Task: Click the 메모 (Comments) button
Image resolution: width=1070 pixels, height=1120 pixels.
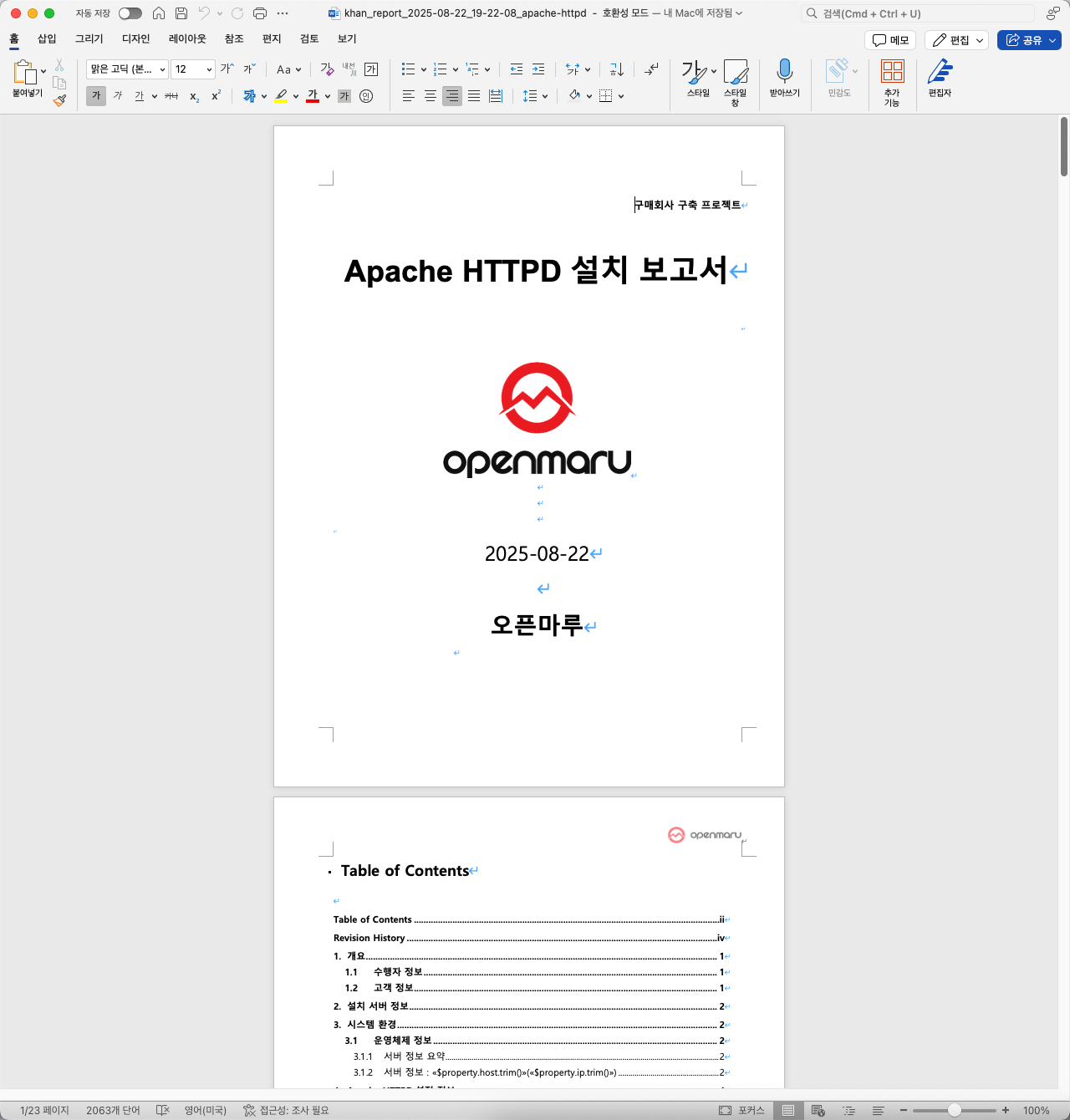Action: tap(890, 40)
